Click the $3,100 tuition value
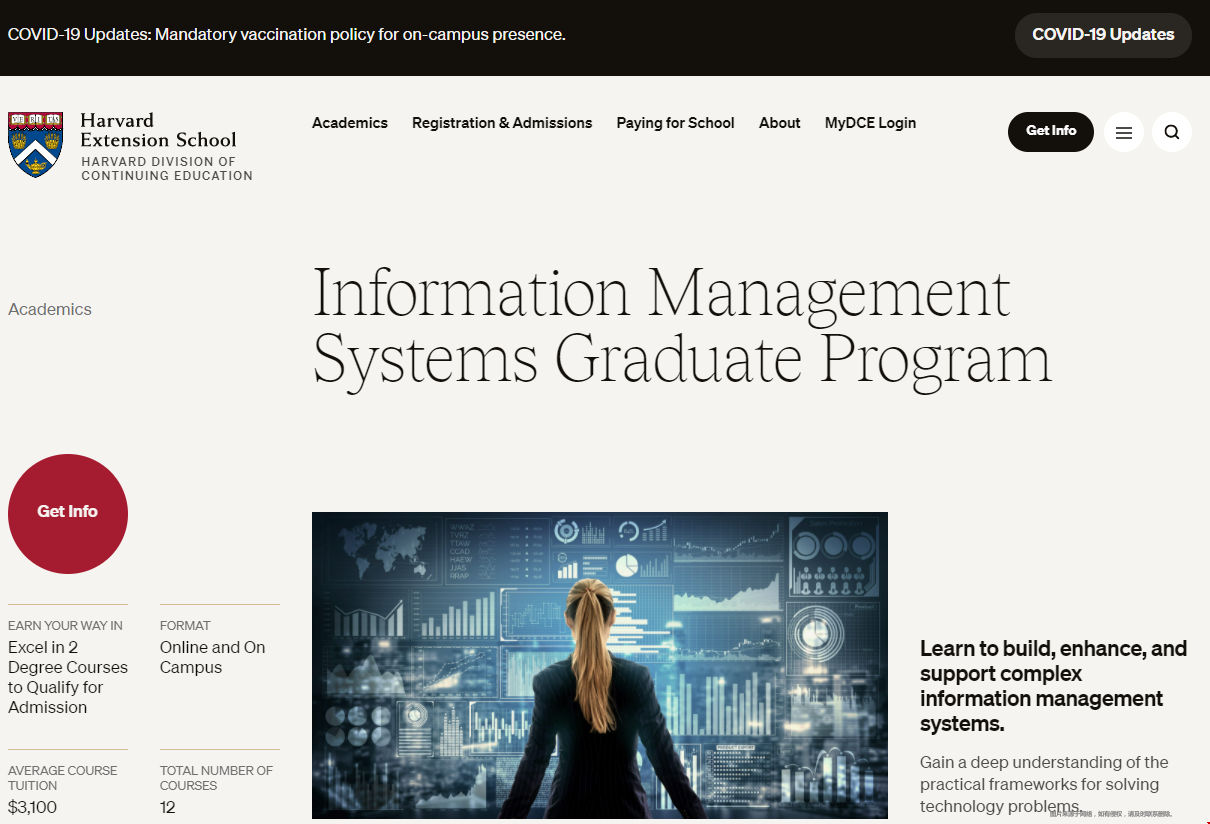Image resolution: width=1210 pixels, height=824 pixels. (x=33, y=807)
